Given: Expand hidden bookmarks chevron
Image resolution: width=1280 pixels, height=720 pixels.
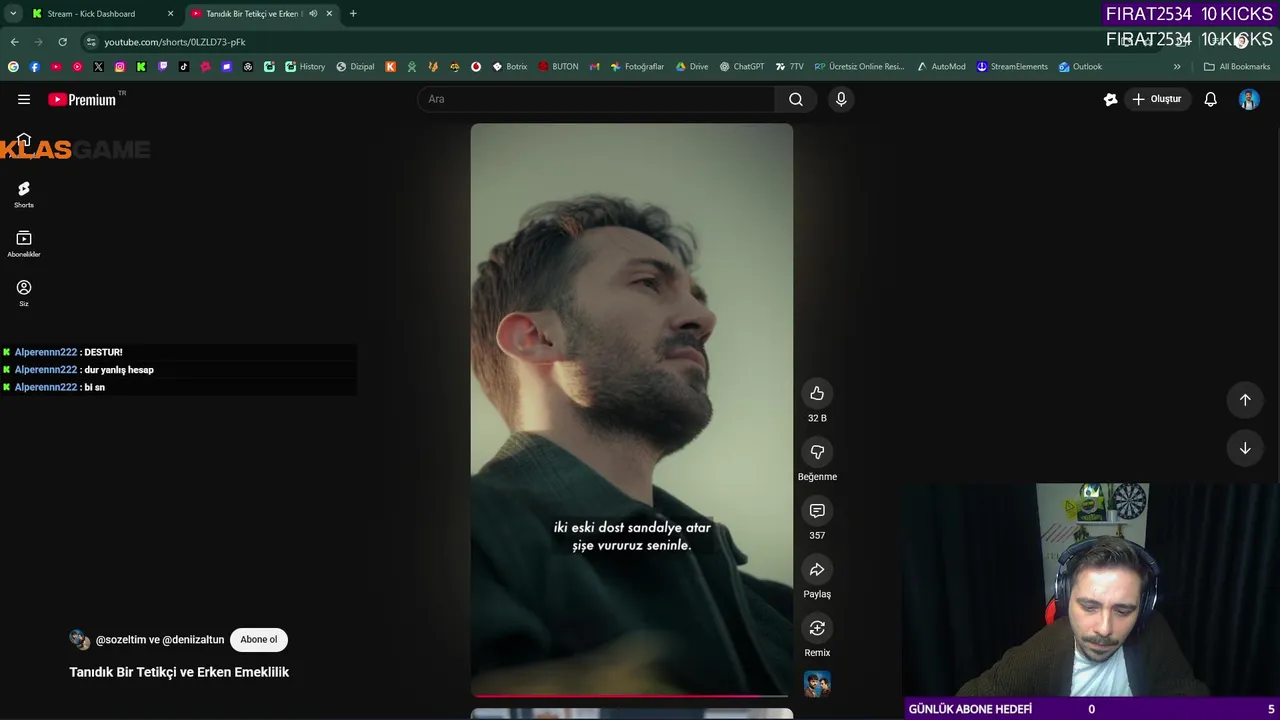Looking at the screenshot, I should point(1177,67).
